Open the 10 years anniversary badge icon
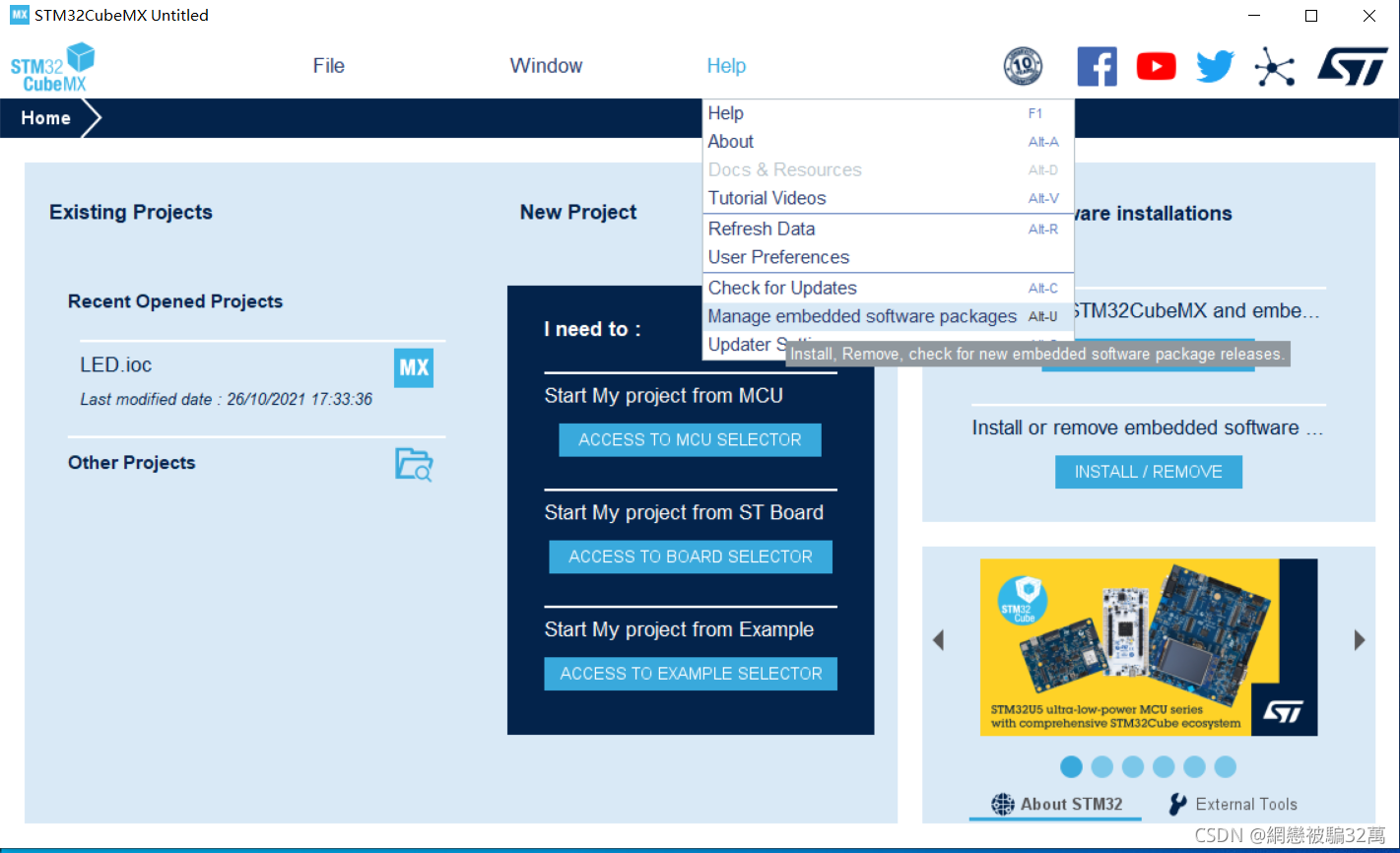This screenshot has height=853, width=1400. pyautogui.click(x=1023, y=67)
